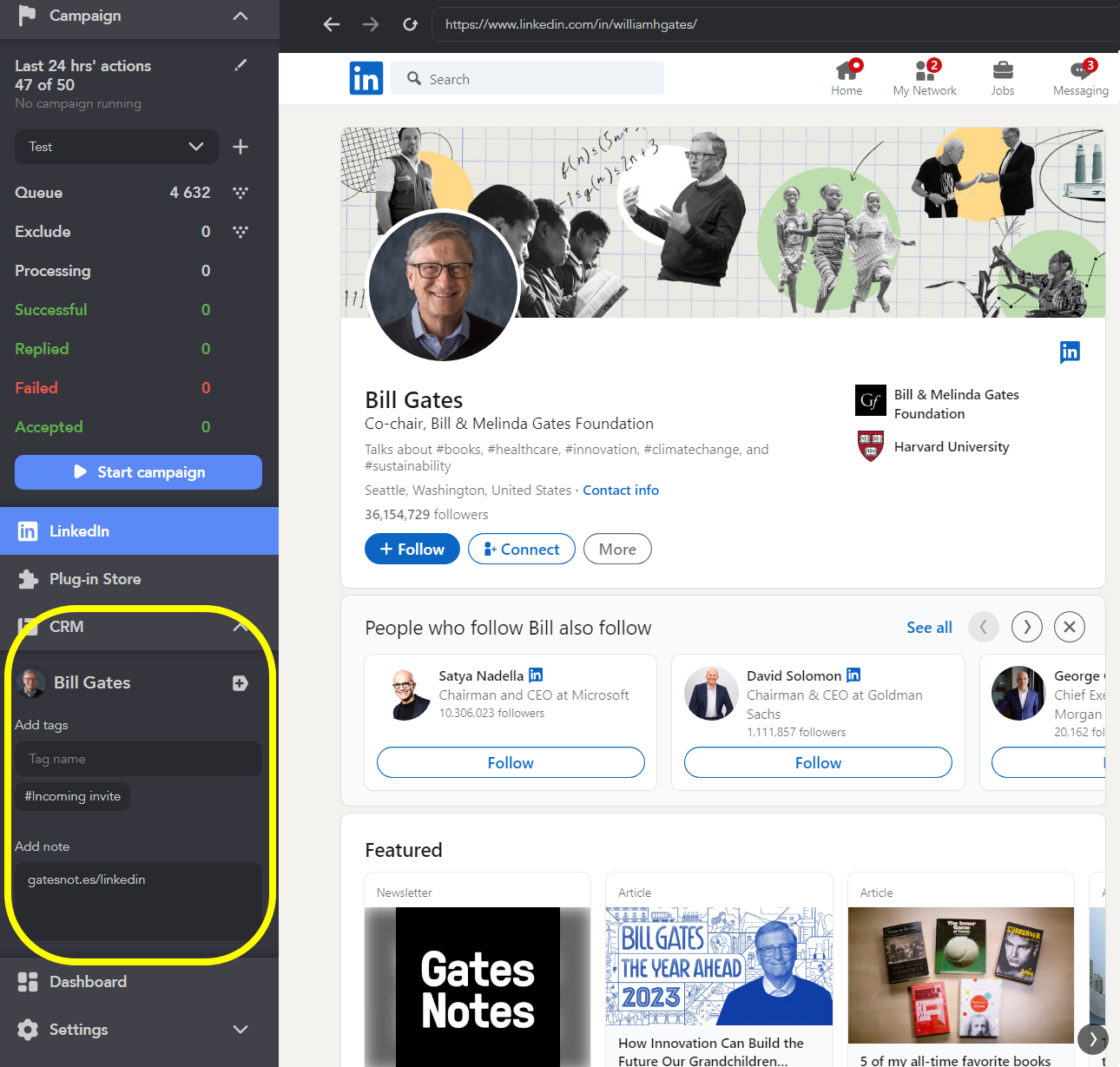Click the Failed counter row
The width and height of the screenshot is (1120, 1067).
[x=113, y=388]
